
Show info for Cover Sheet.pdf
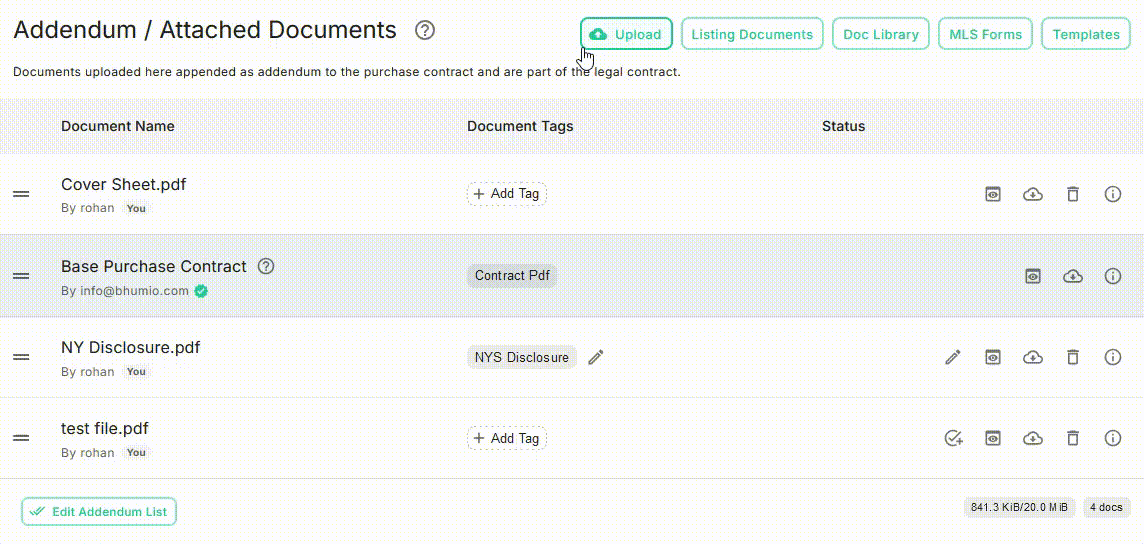pos(1112,194)
